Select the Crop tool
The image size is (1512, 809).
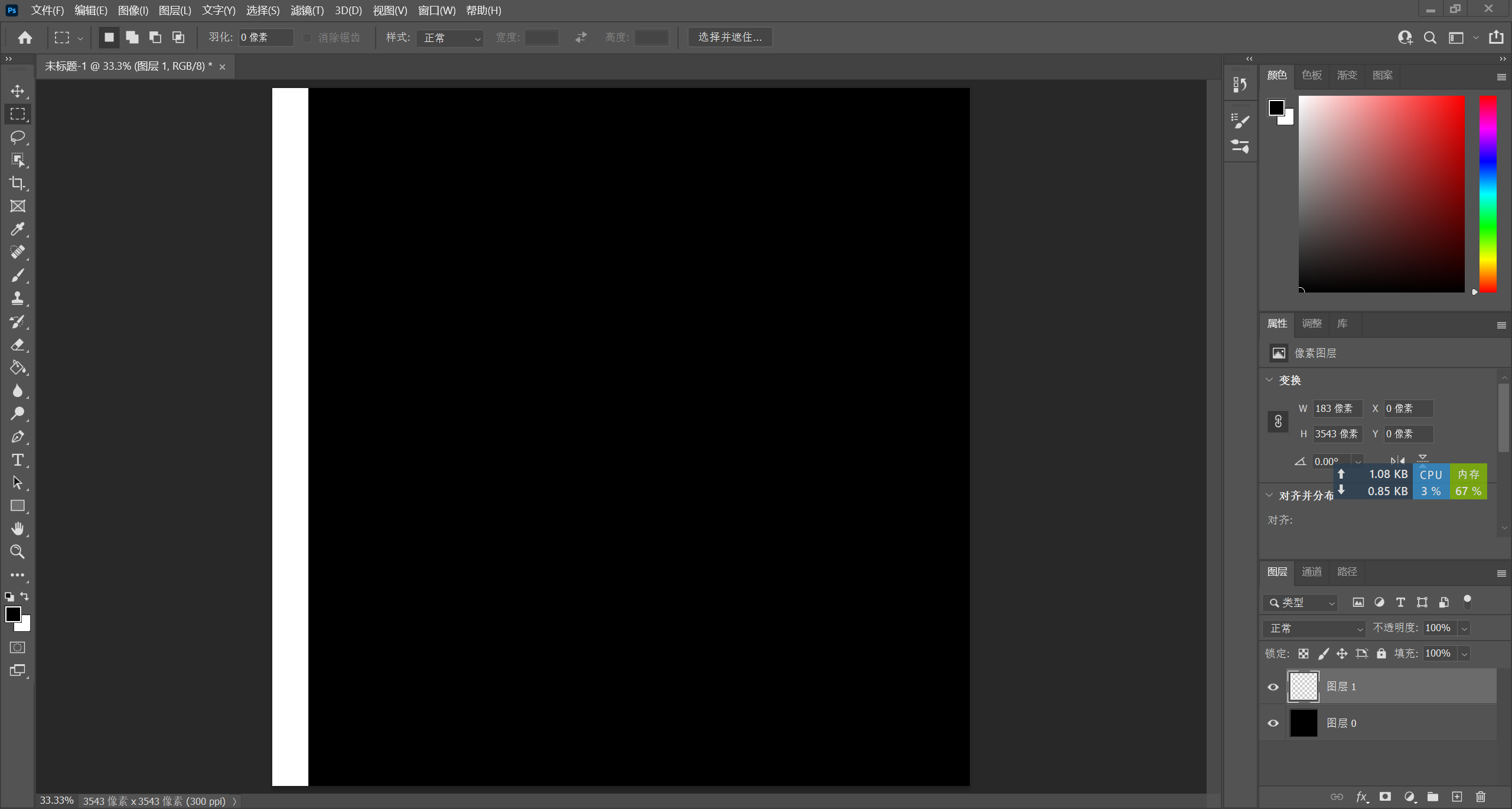(x=18, y=183)
